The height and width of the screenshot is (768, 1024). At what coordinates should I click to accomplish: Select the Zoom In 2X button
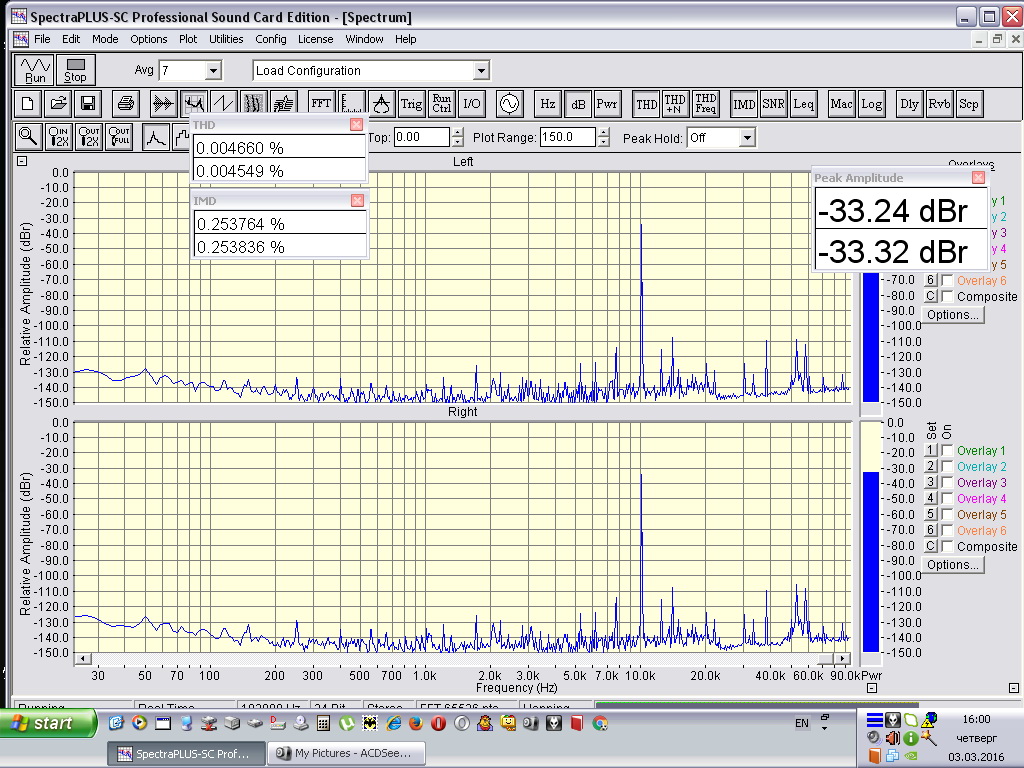tap(59, 137)
